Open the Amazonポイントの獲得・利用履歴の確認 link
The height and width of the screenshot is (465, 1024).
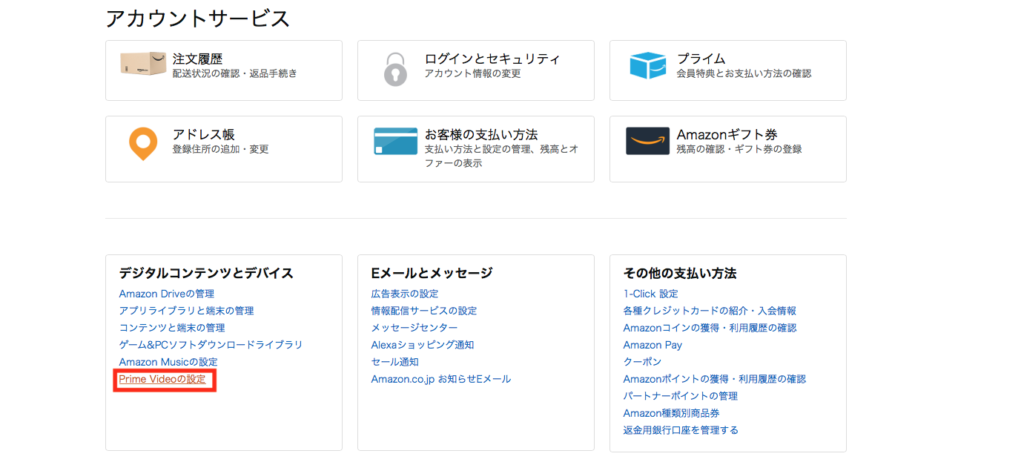point(714,379)
